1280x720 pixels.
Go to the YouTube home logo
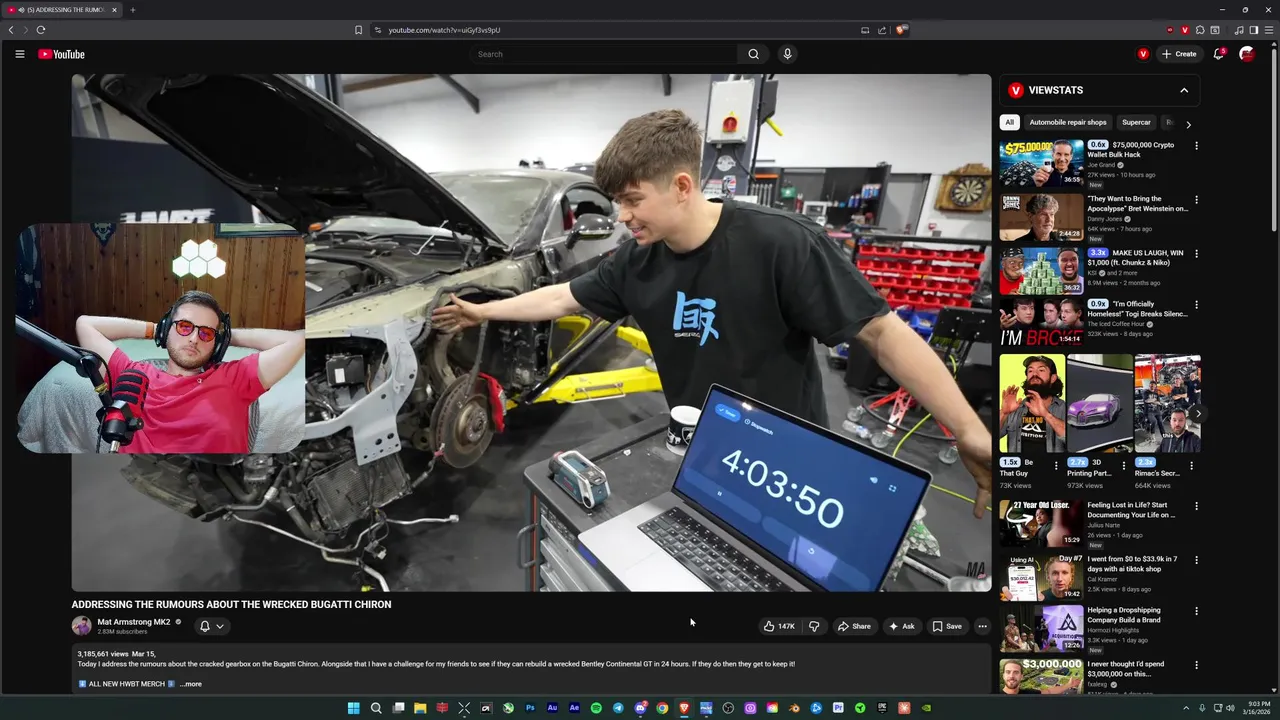point(61,54)
